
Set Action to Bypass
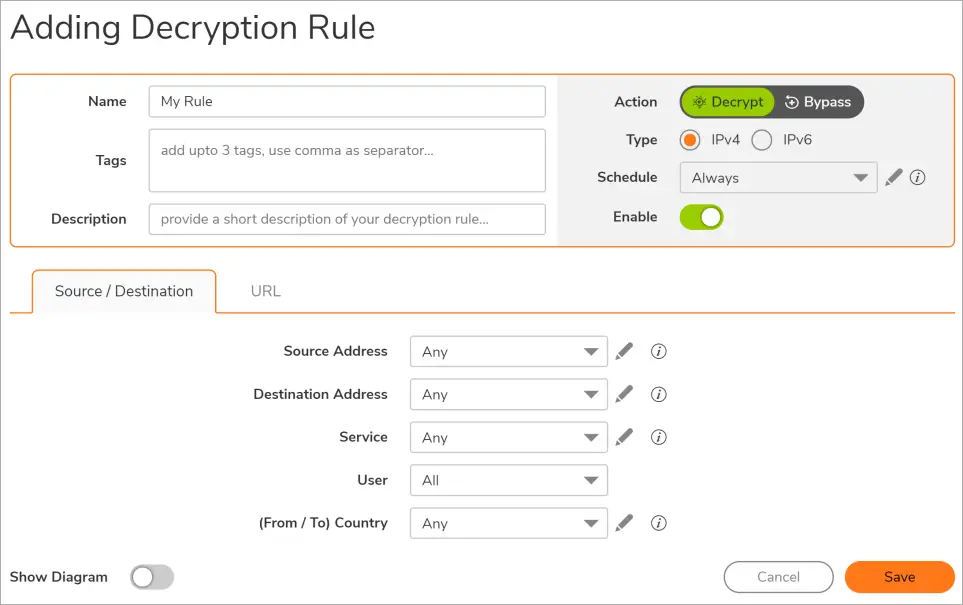click(818, 102)
